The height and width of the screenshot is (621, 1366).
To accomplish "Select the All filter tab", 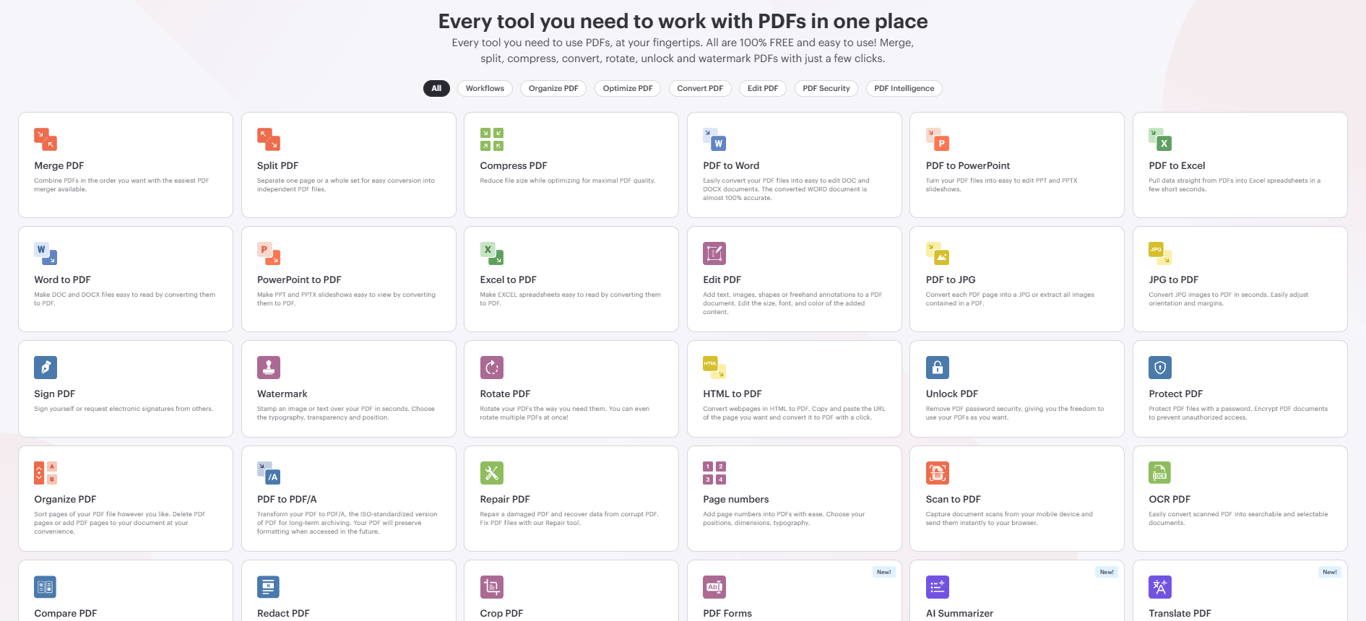I will (436, 88).
